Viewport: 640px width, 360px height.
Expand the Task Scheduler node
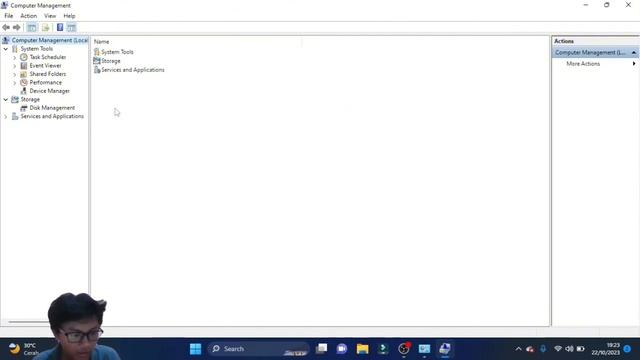coord(15,57)
